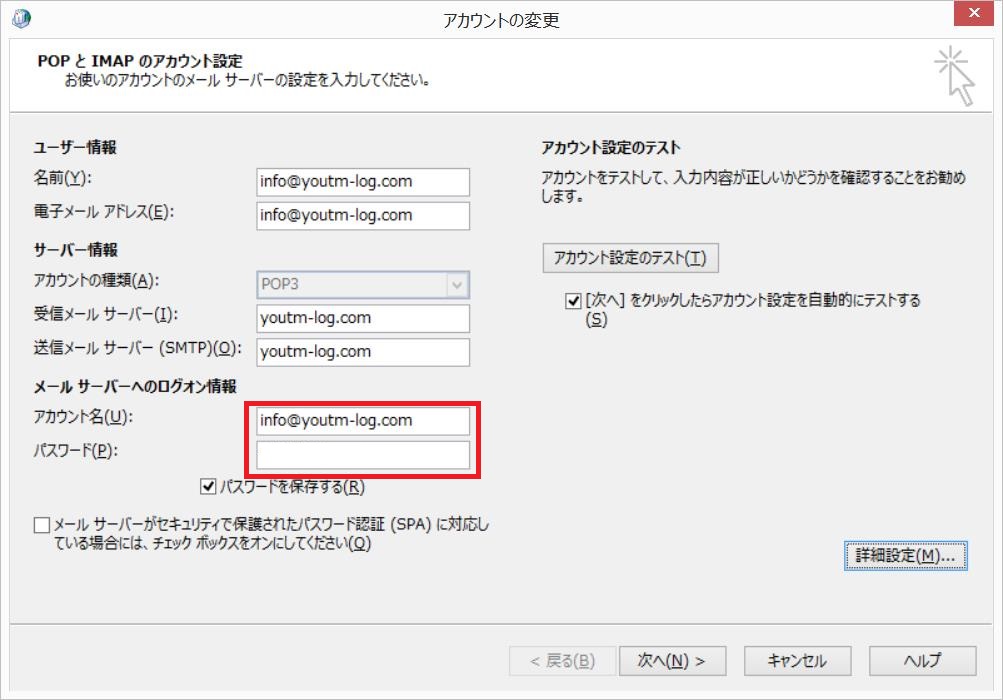
Task: Click the 名前(Y): label
Action: [63, 178]
